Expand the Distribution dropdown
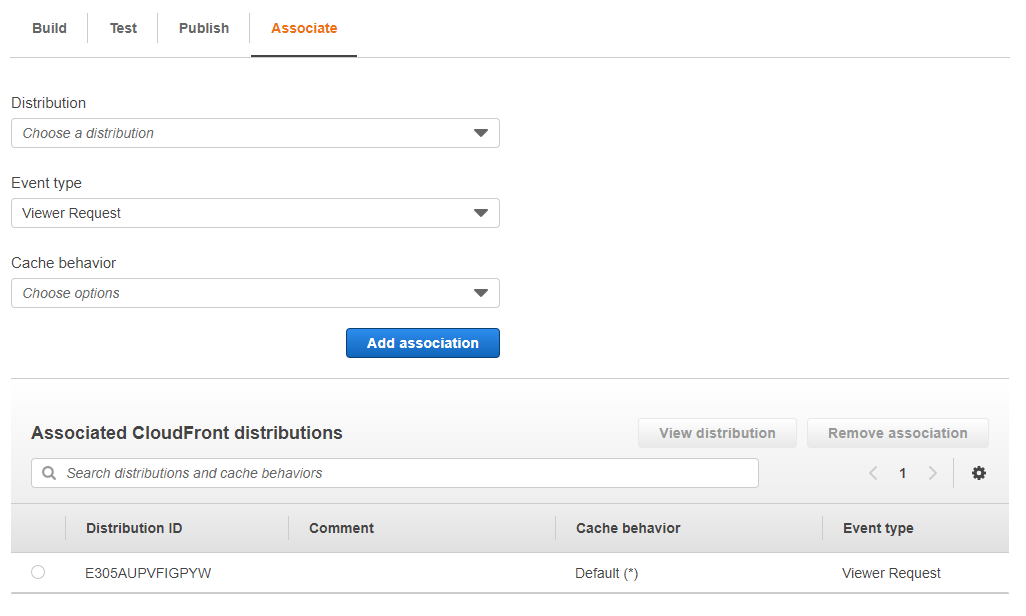The image size is (1026, 616). coord(255,133)
